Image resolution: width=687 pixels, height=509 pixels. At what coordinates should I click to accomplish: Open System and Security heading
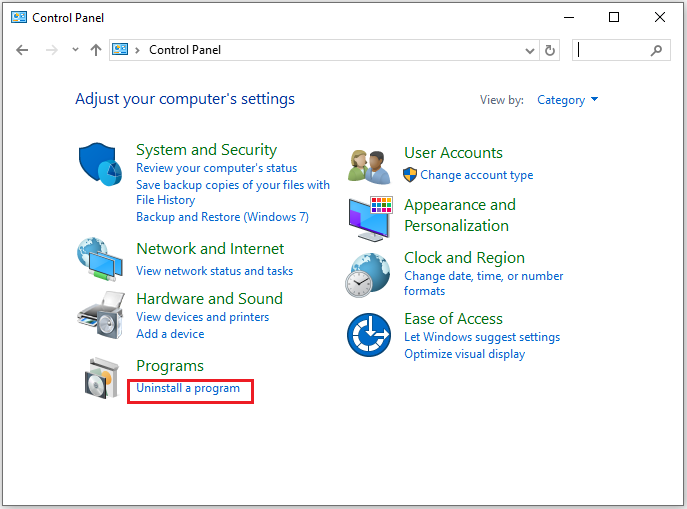[206, 150]
